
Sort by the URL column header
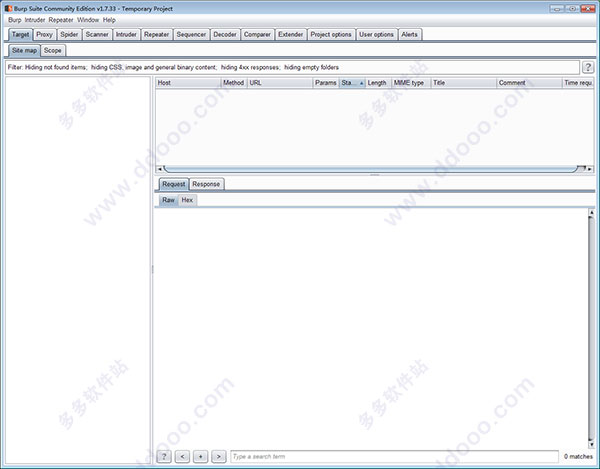click(280, 83)
